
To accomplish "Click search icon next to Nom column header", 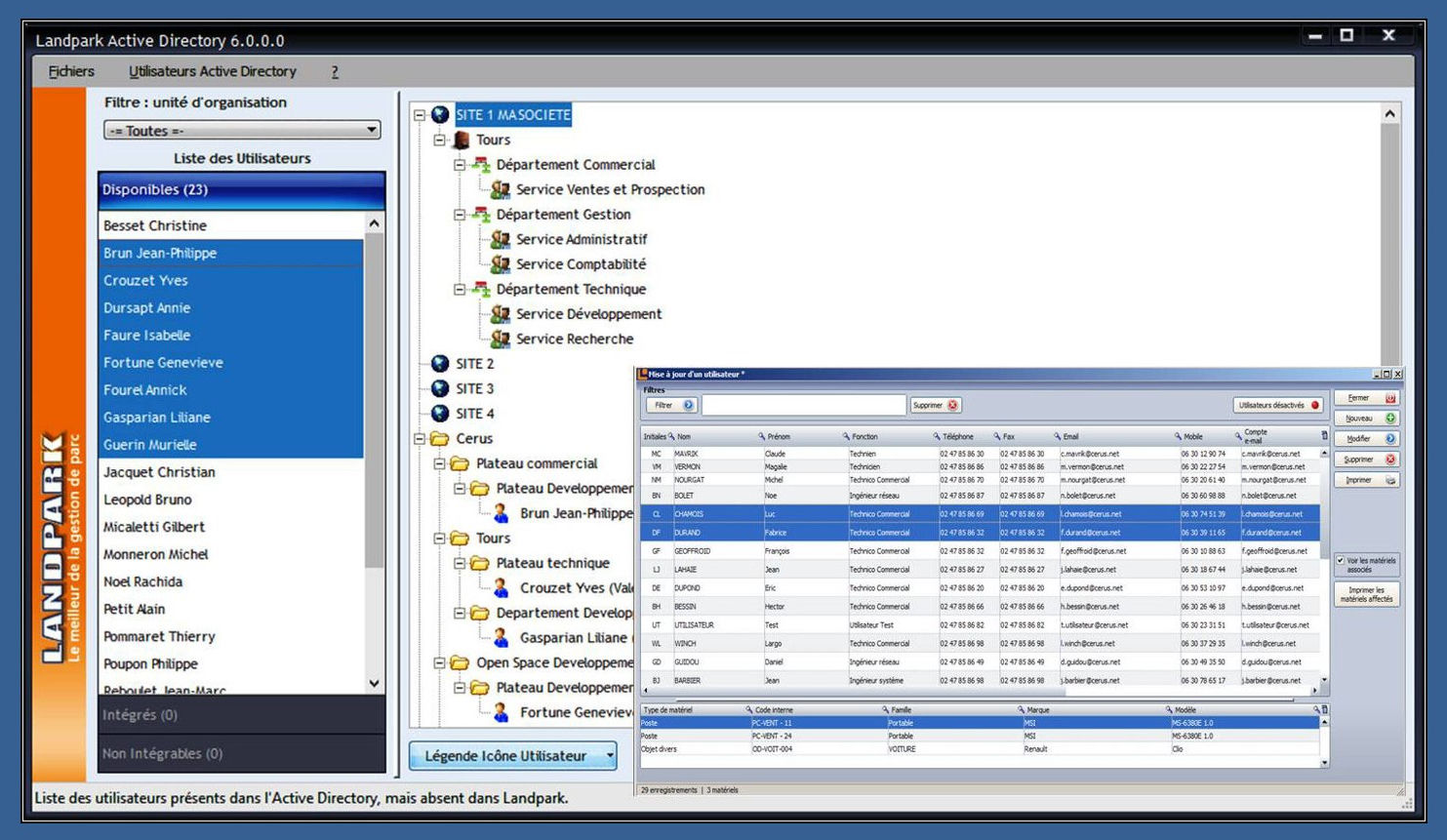I will [672, 436].
